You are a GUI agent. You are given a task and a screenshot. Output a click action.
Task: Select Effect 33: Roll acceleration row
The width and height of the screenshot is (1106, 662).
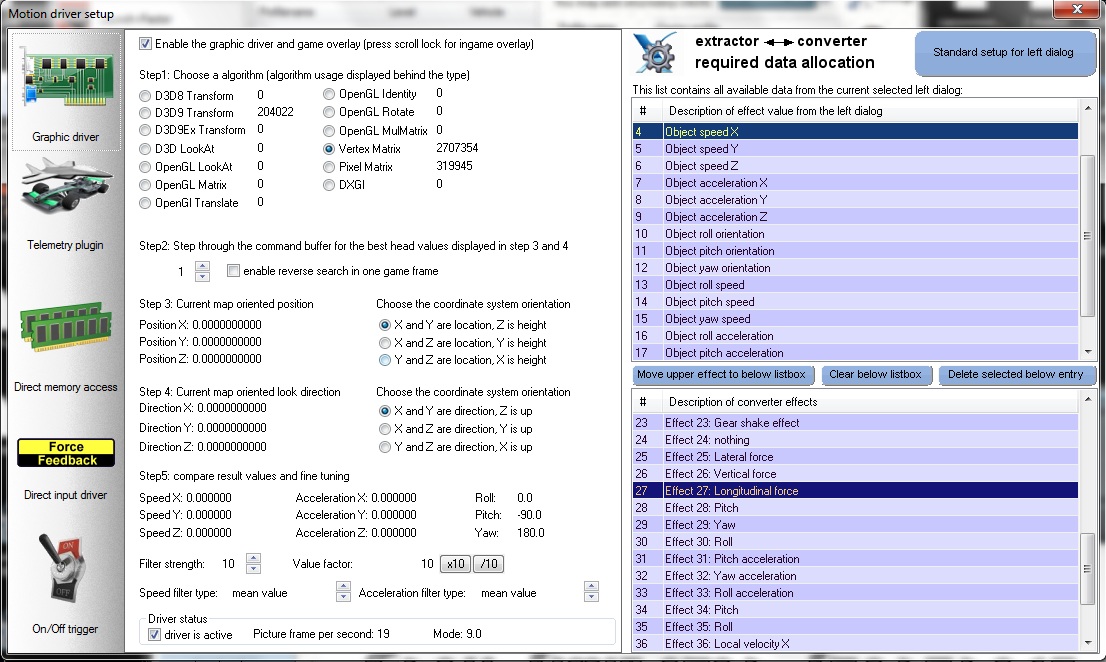856,593
